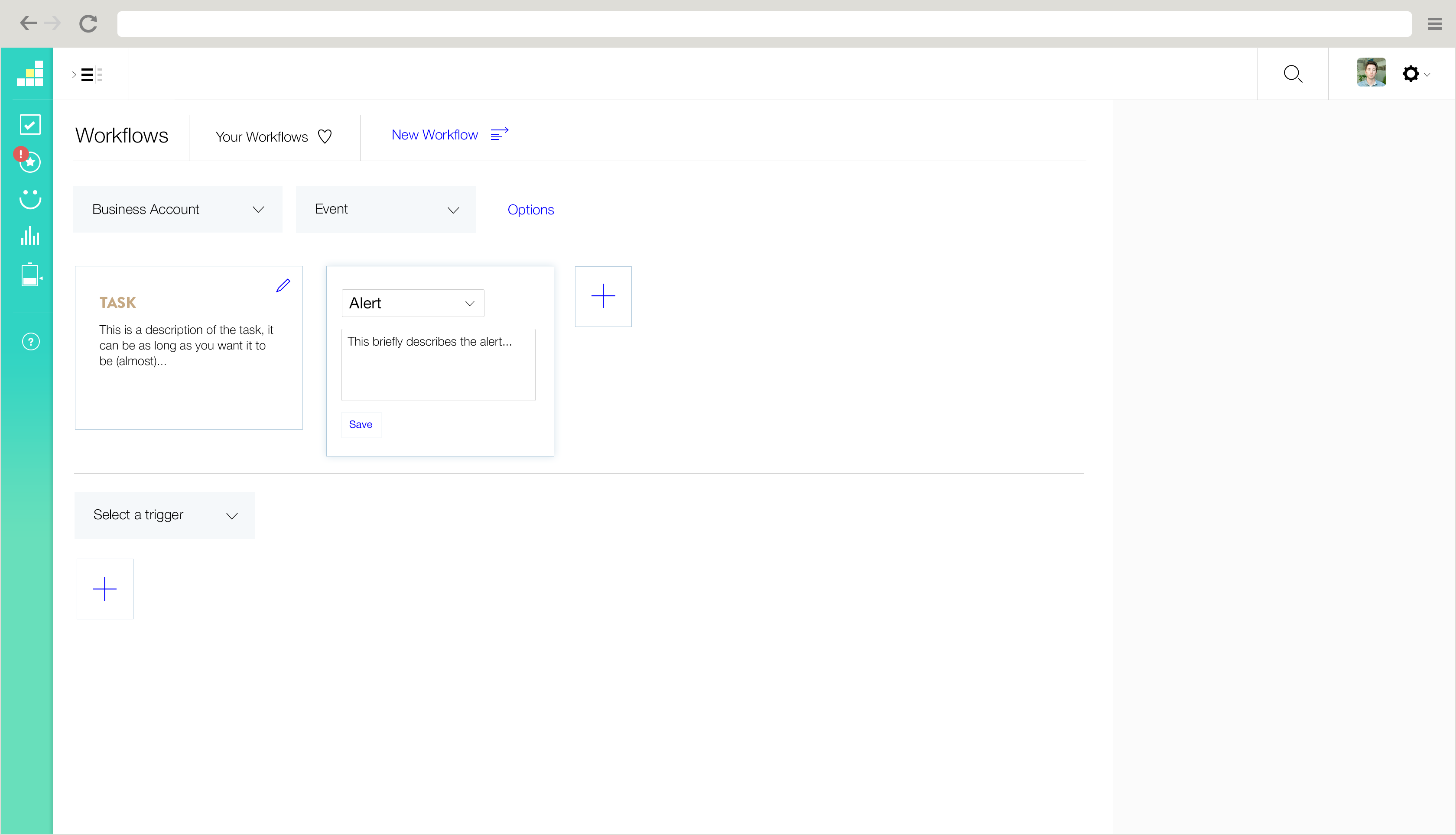
Task: Click the browser address bar
Action: [x=764, y=23]
